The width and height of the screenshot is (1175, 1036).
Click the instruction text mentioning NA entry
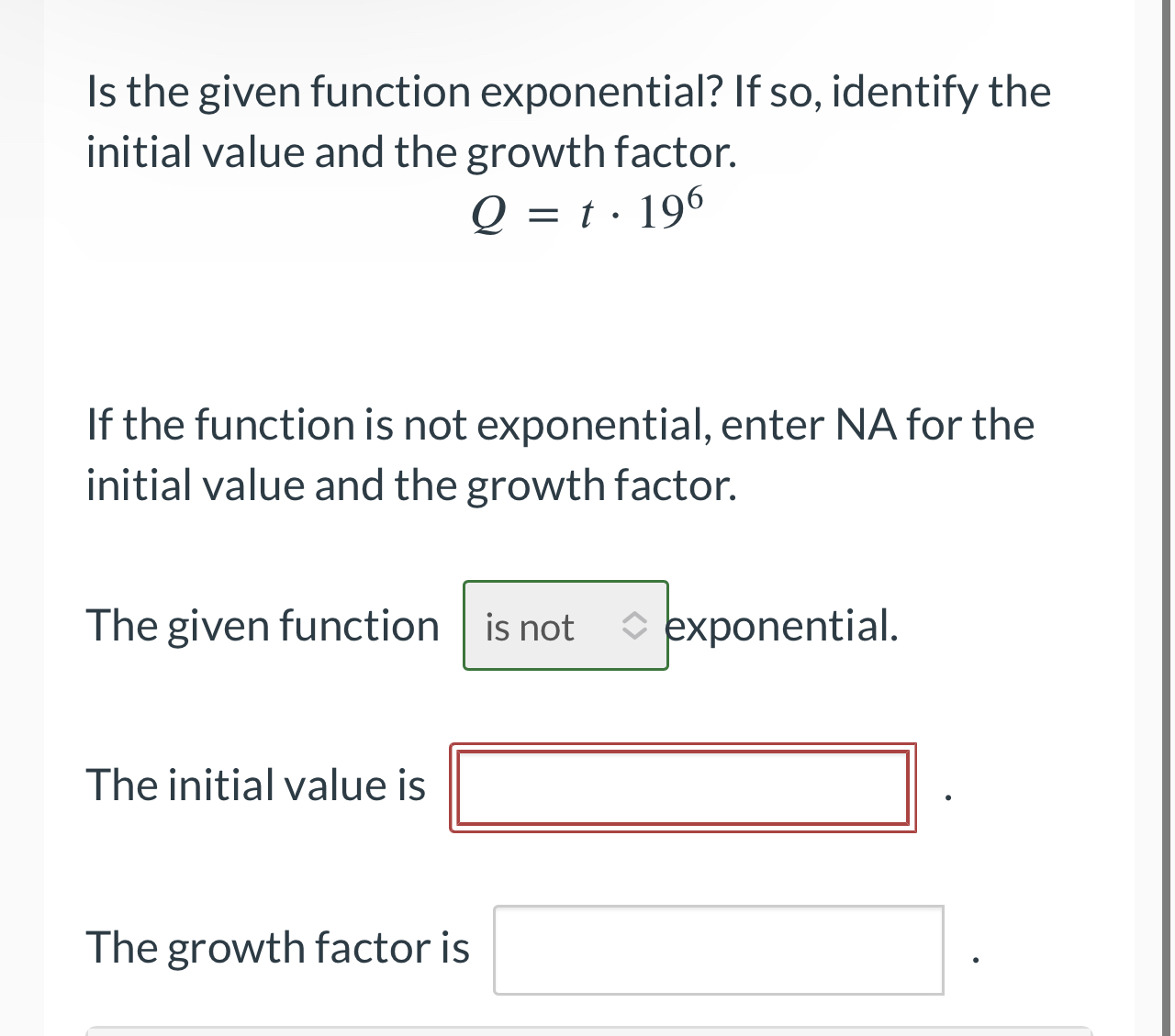(x=560, y=454)
